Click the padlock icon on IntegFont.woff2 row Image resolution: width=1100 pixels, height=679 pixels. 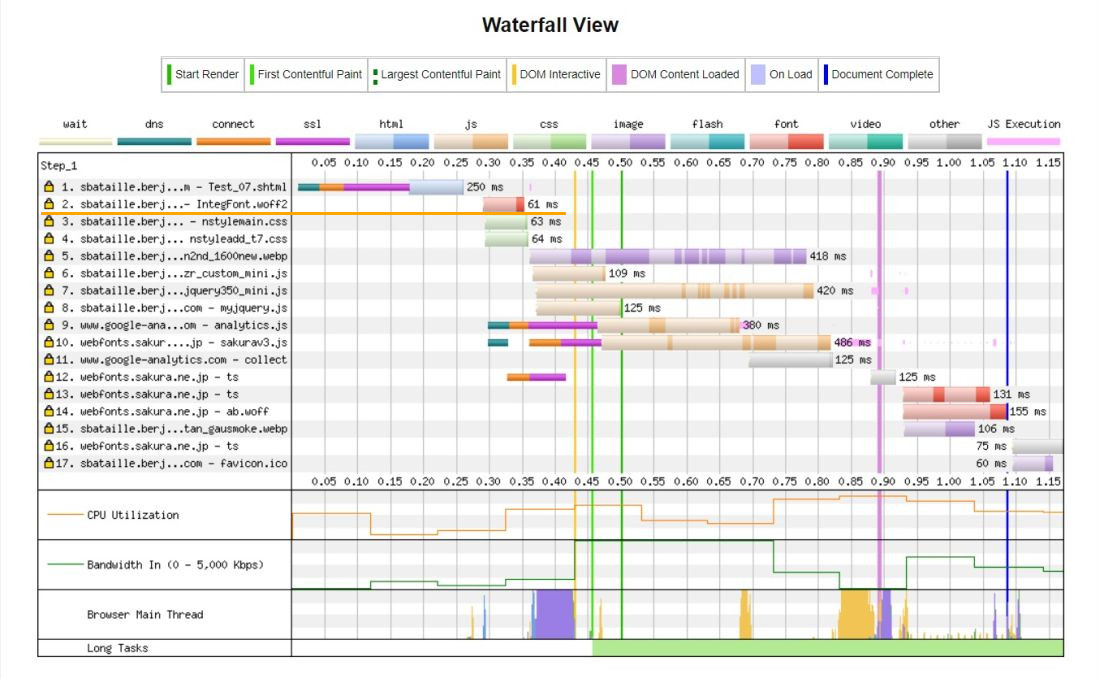[48, 204]
